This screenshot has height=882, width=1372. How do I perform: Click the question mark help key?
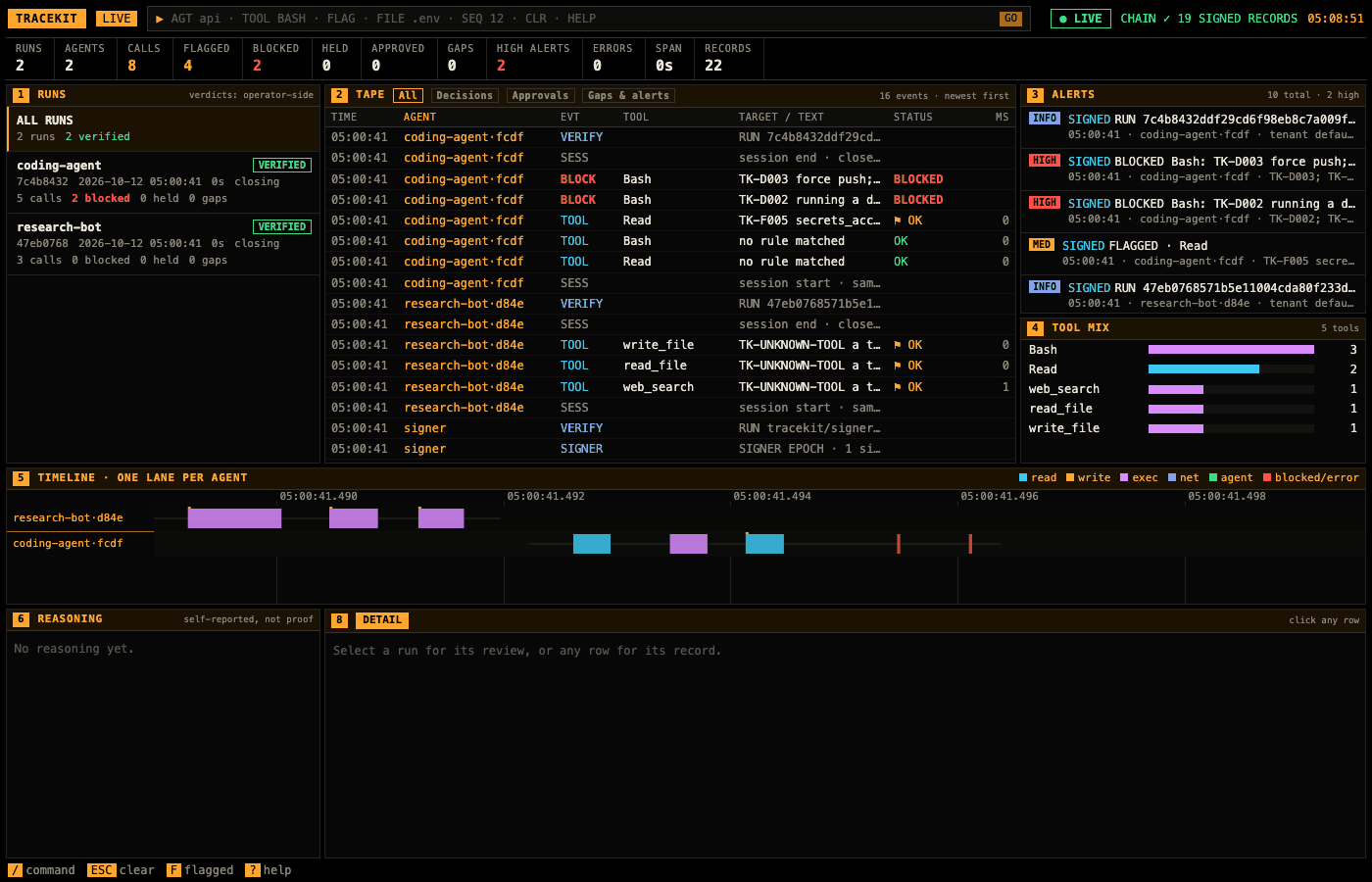tap(252, 870)
